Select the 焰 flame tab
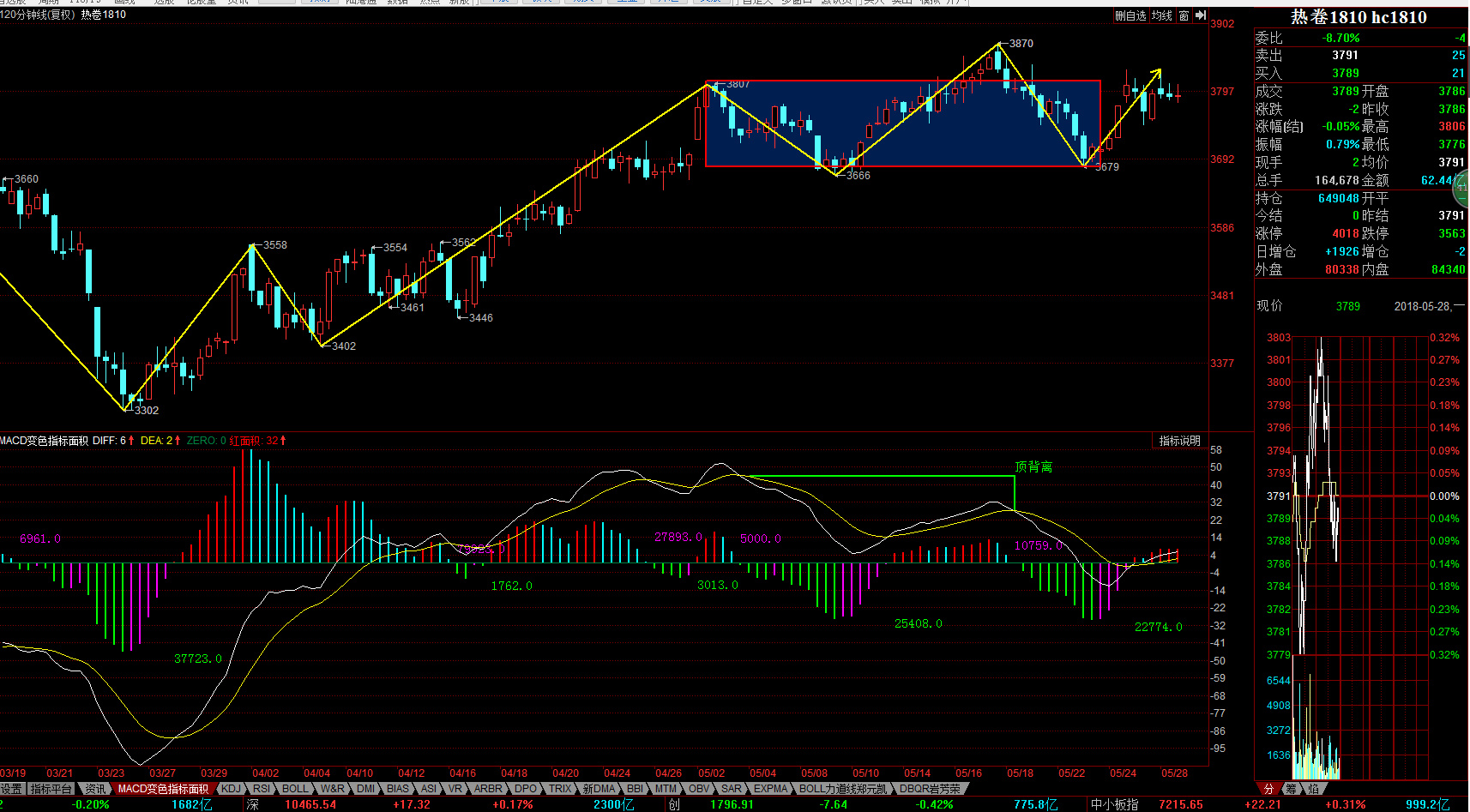 [x=1313, y=789]
